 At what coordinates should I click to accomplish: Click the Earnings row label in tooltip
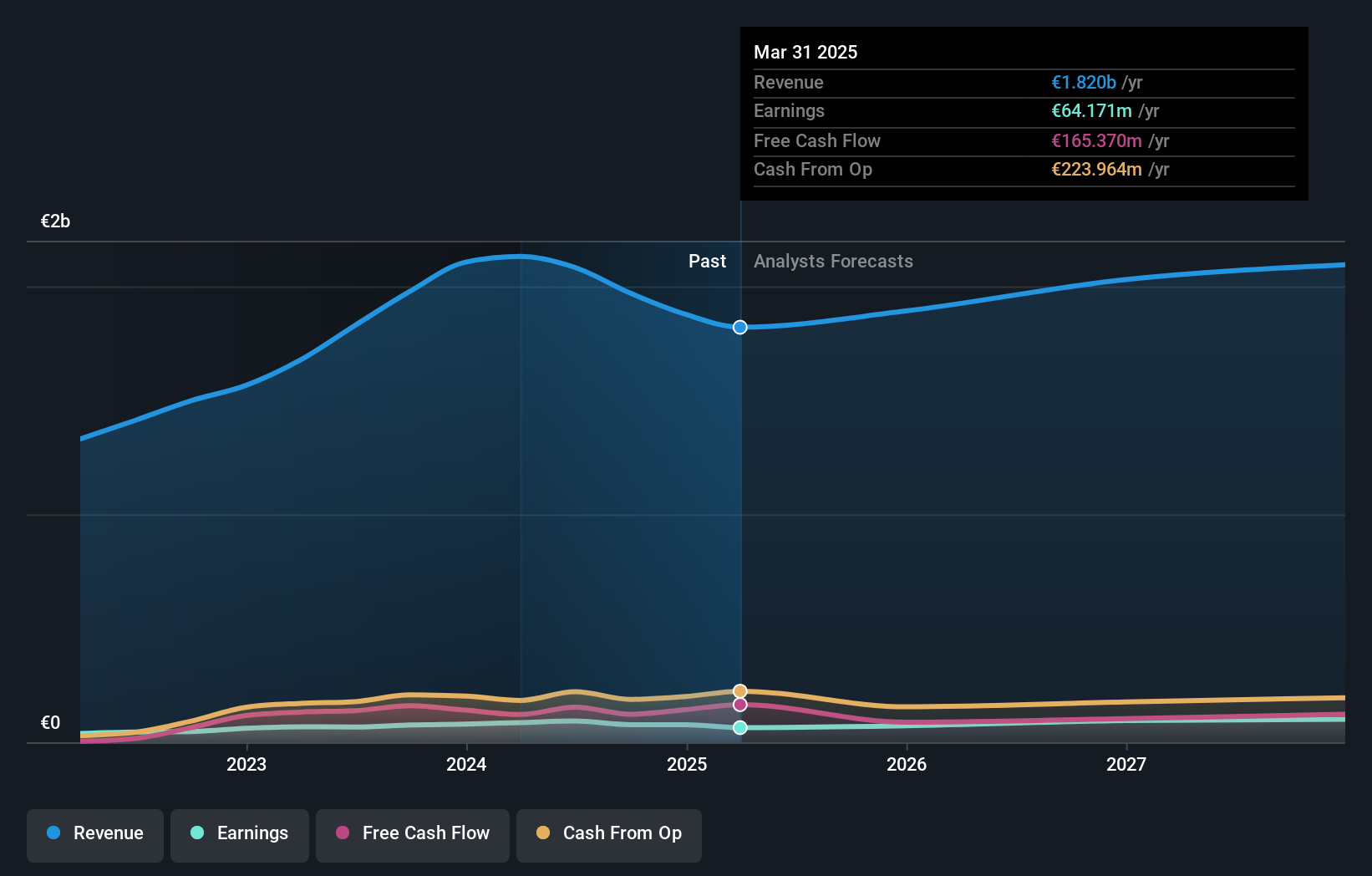click(789, 110)
